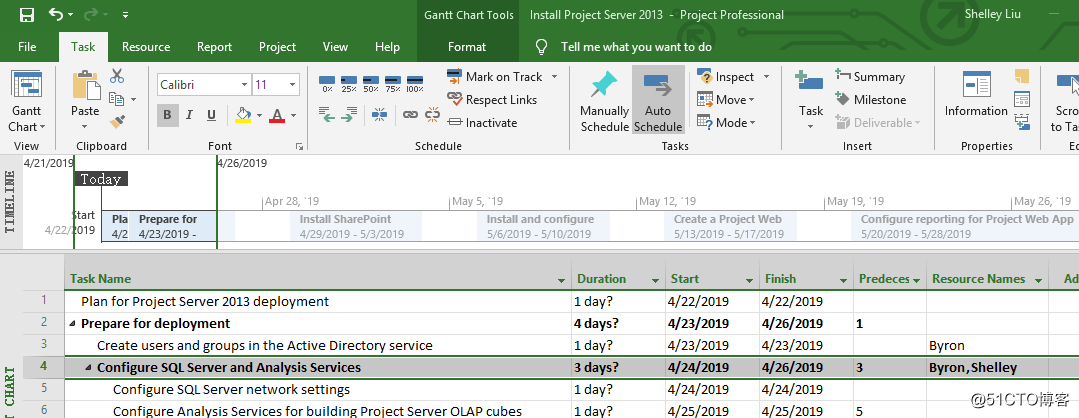Image resolution: width=1079 pixels, height=418 pixels.
Task: Open the Task Name column filter arrow
Action: [562, 280]
